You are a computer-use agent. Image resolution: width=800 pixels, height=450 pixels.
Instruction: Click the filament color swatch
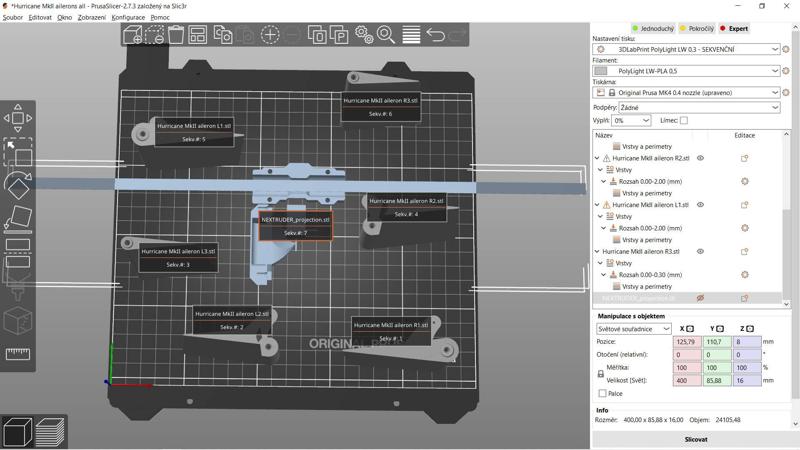pos(601,71)
